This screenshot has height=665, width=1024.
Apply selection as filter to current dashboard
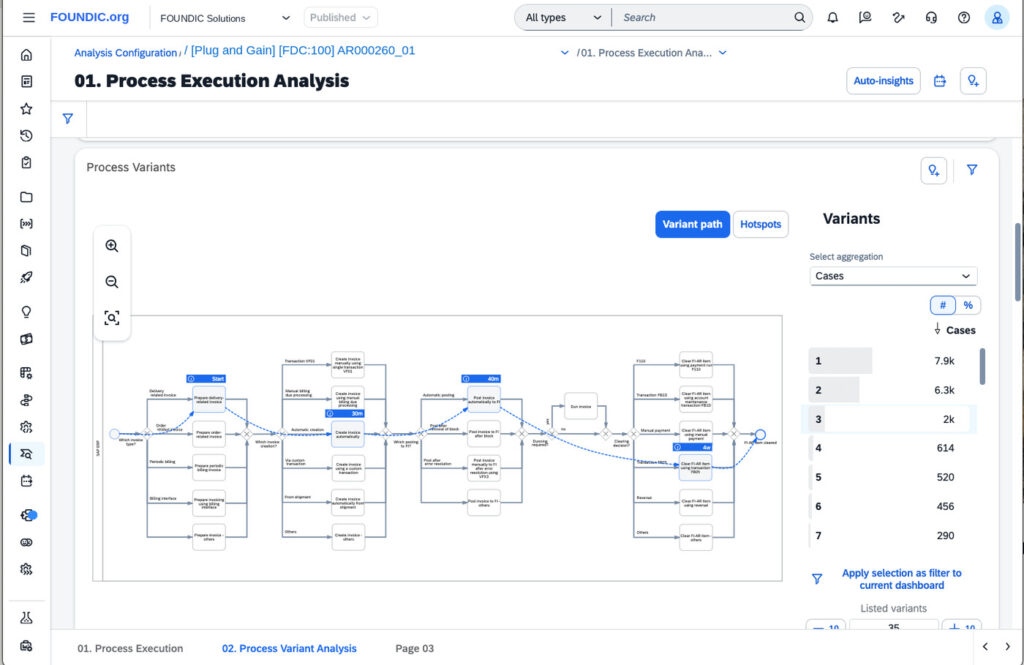(901, 579)
